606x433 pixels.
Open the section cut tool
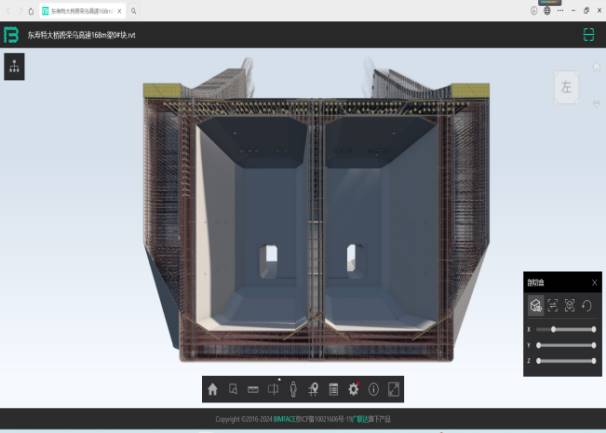click(x=273, y=389)
